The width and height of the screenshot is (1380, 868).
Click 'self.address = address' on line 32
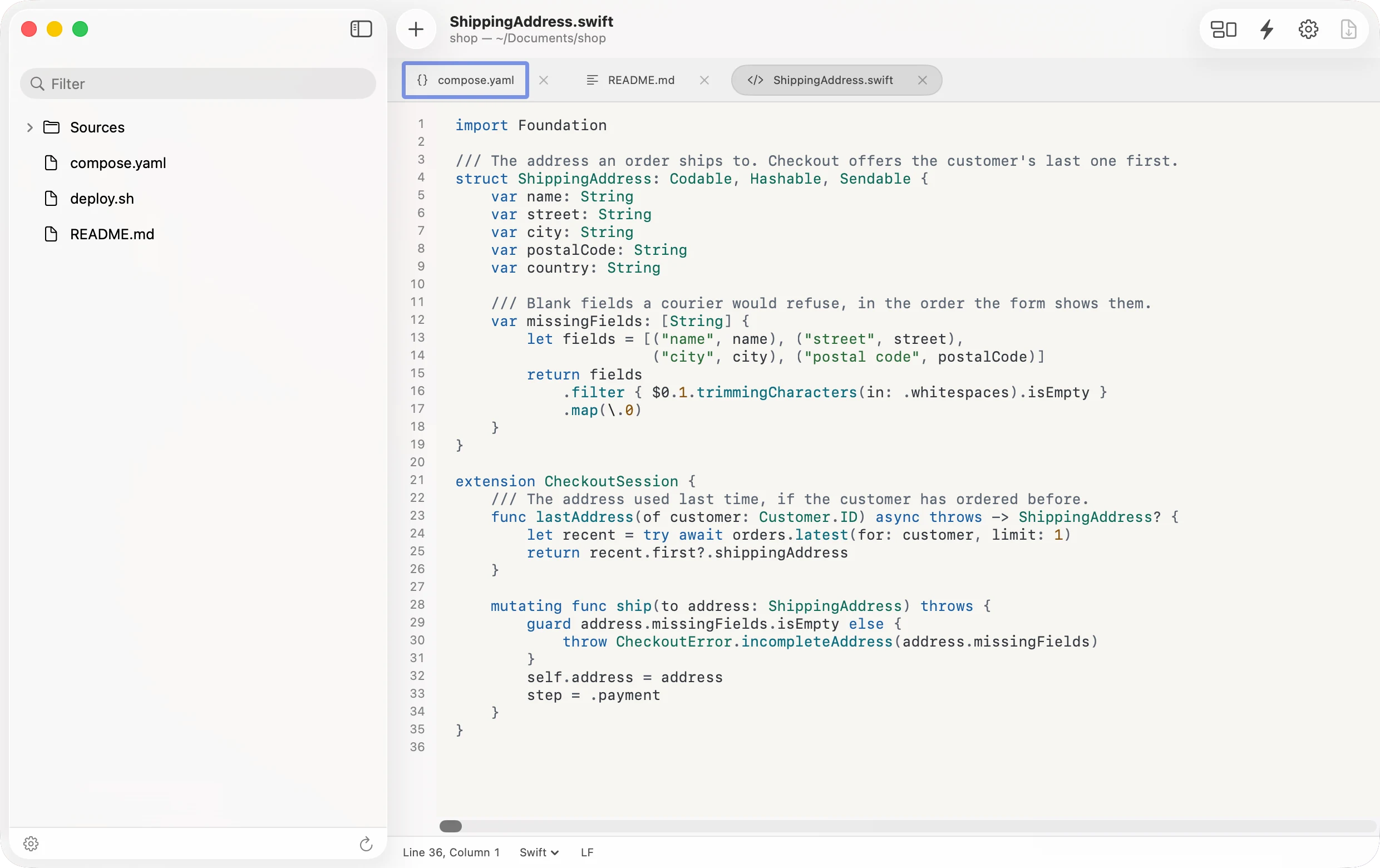[x=625, y=677]
